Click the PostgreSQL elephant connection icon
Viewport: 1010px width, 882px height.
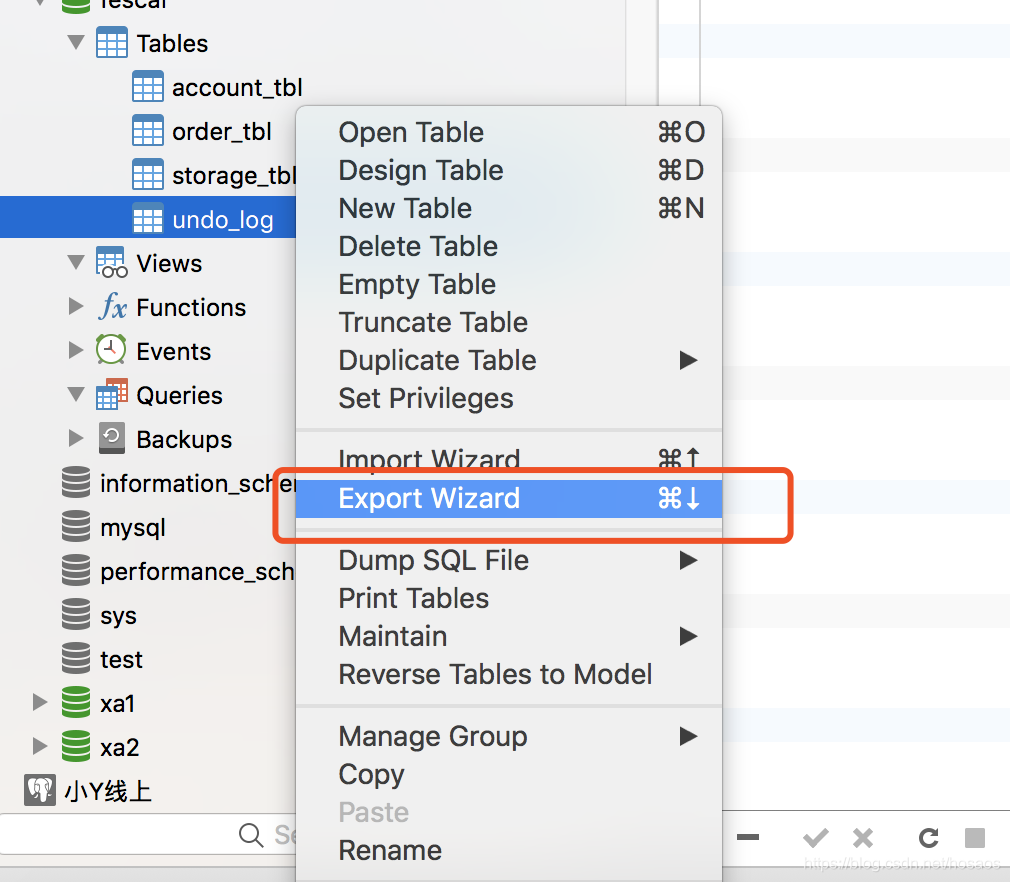point(40,791)
